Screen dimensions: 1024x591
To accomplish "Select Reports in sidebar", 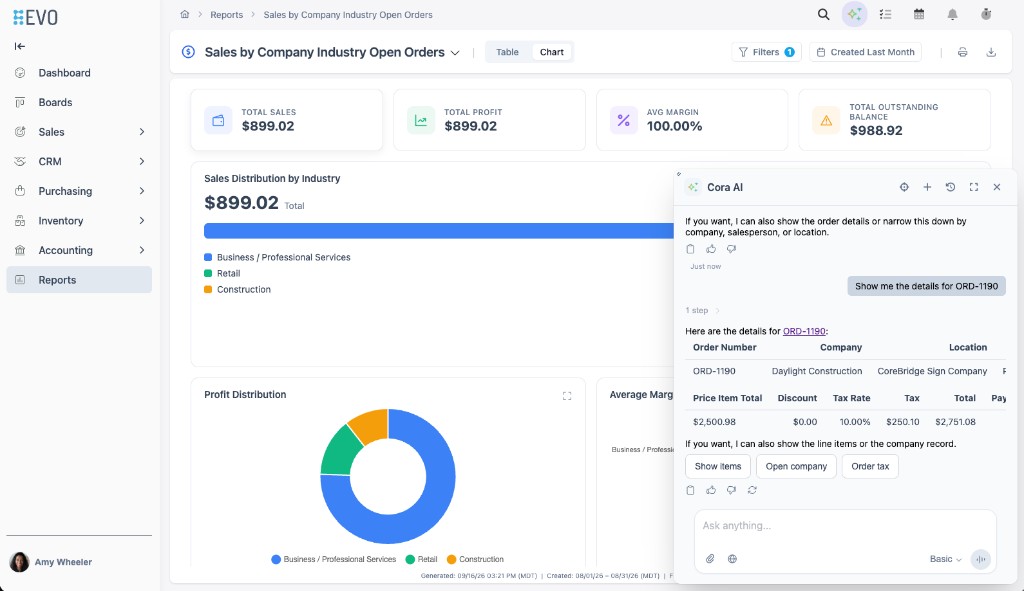I will (x=79, y=280).
